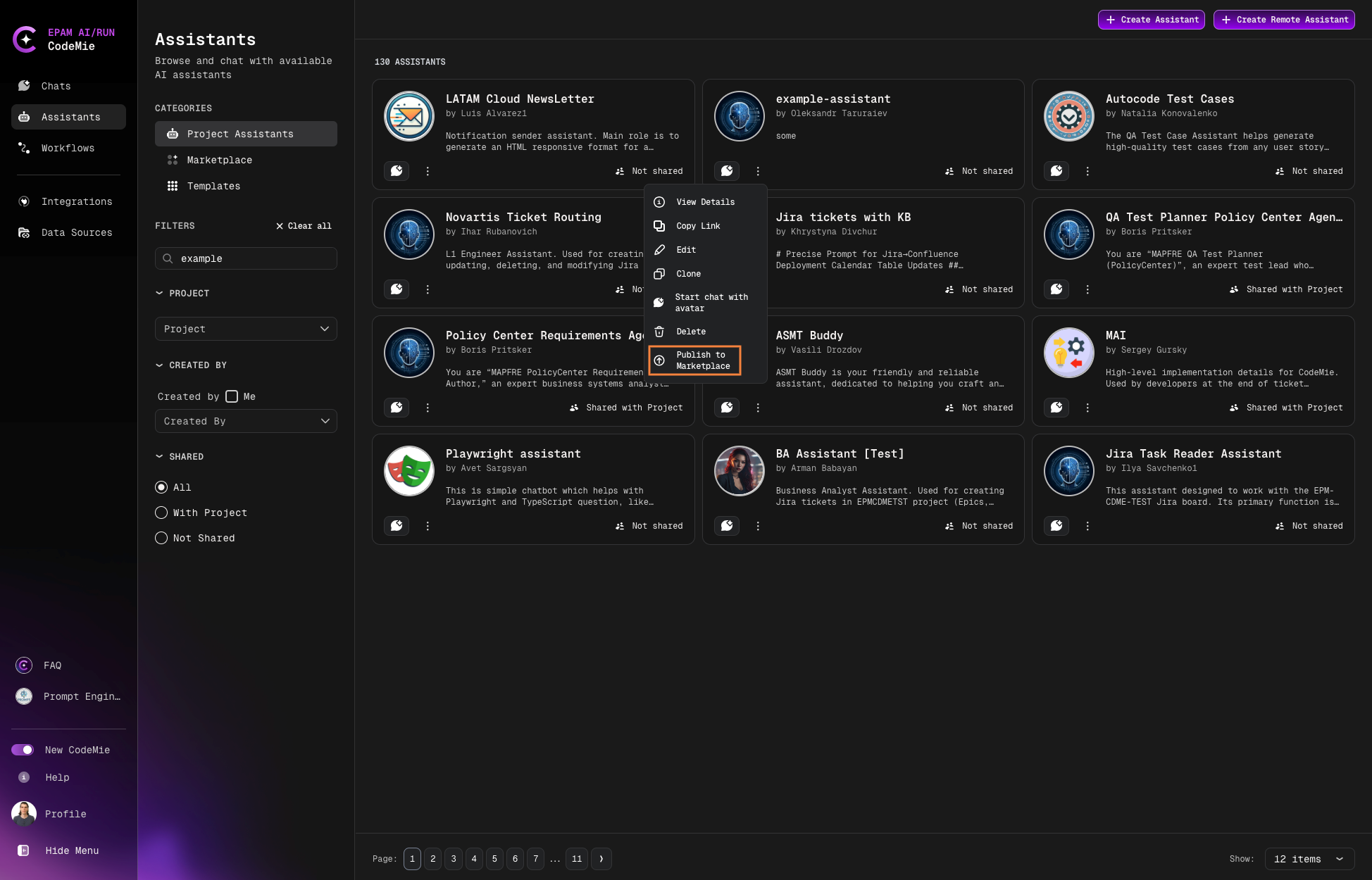Open Integrations from the sidebar icon
Image resolution: width=1372 pixels, height=880 pixels.
tap(24, 201)
